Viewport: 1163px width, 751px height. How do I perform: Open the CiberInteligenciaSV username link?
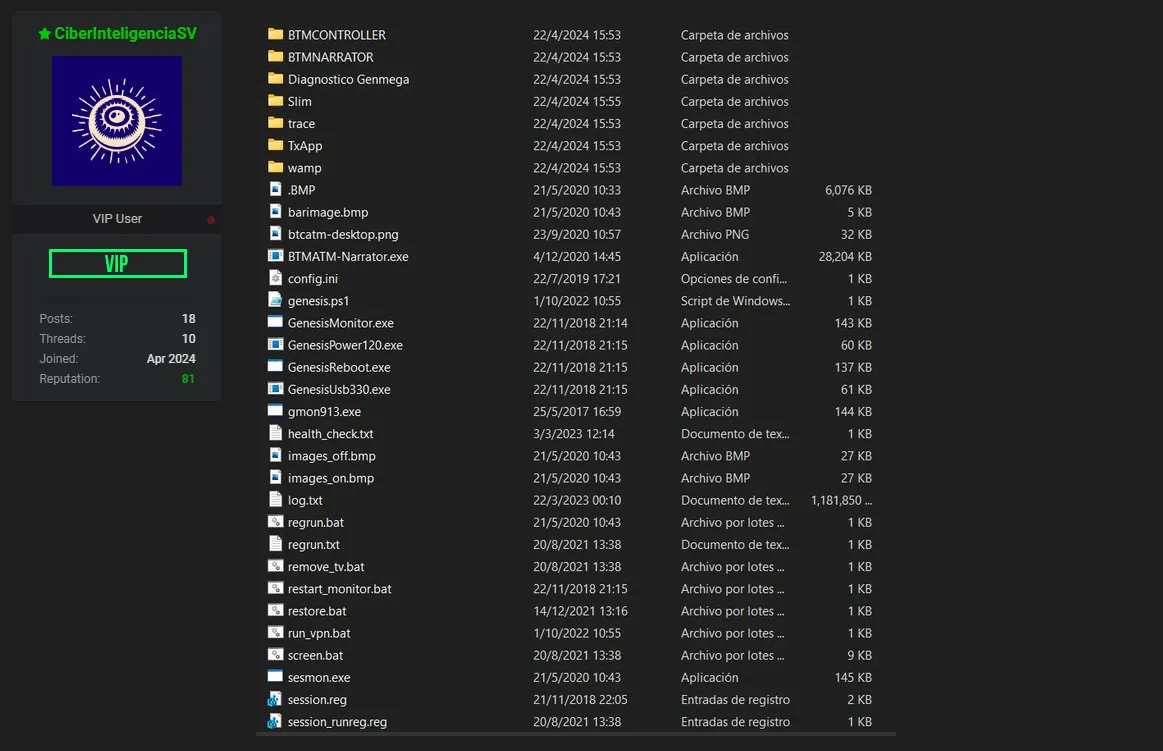[125, 33]
